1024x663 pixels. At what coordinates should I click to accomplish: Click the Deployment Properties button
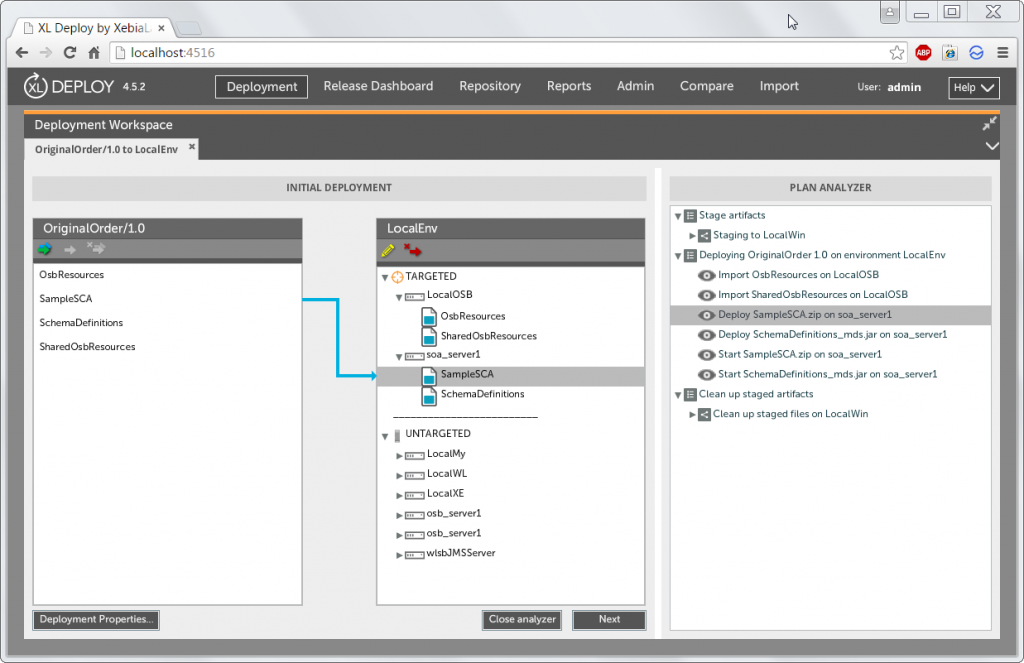(x=96, y=620)
